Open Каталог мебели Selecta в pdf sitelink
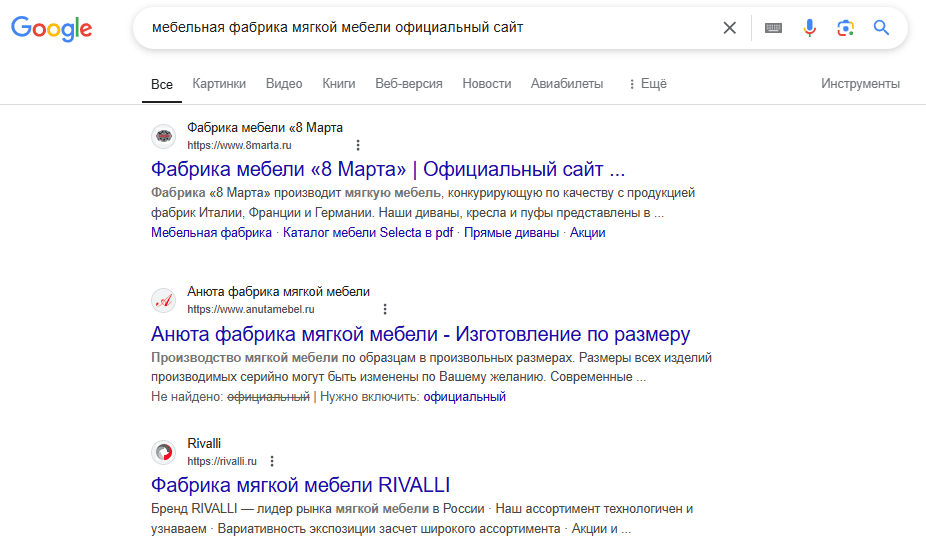926x545 pixels. tap(368, 233)
